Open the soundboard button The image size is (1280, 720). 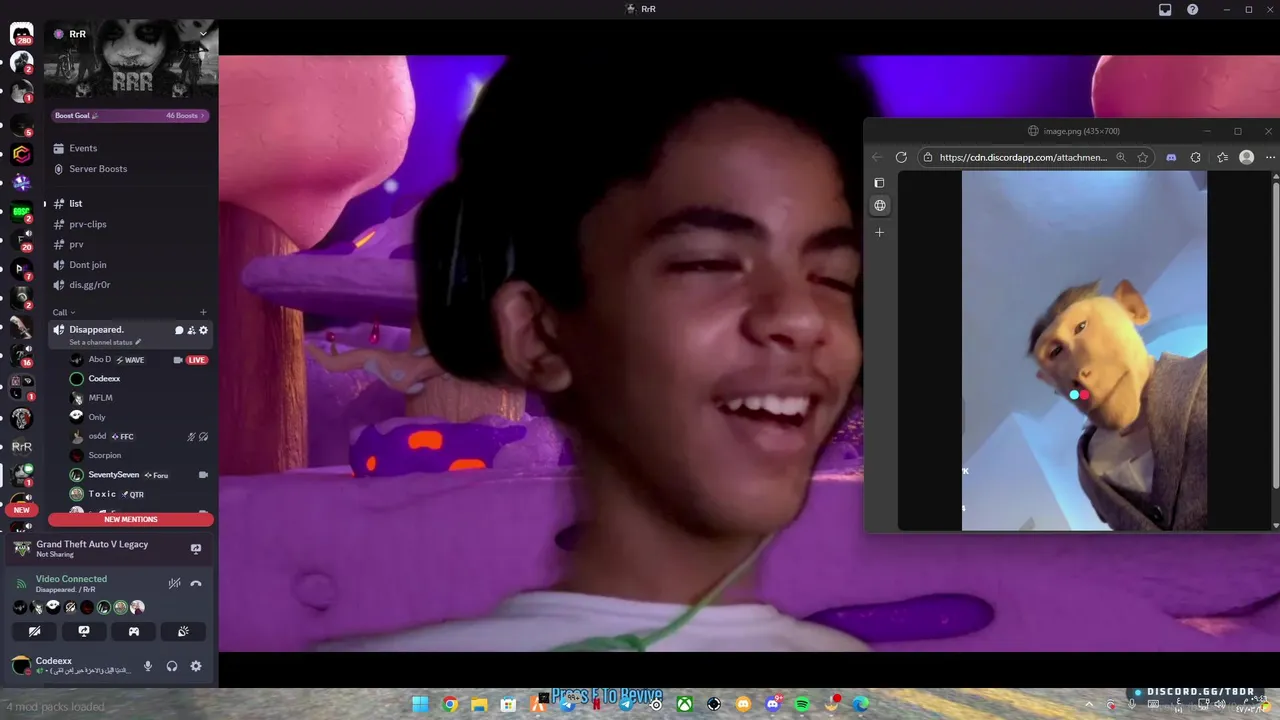(184, 632)
